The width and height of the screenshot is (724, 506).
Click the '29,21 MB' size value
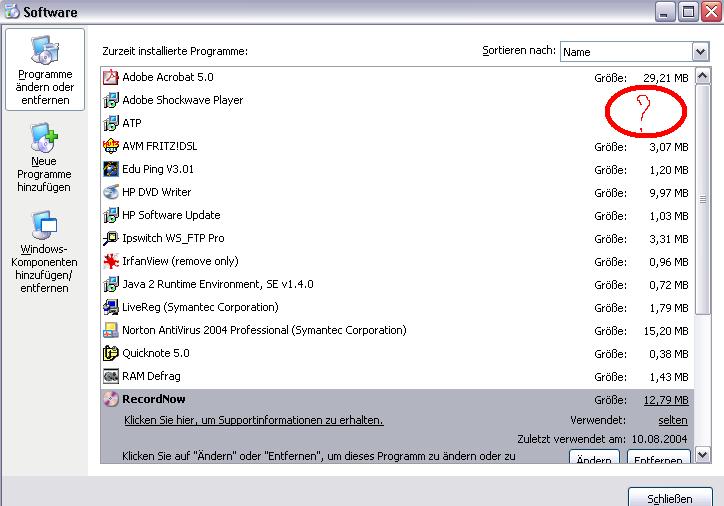point(666,78)
